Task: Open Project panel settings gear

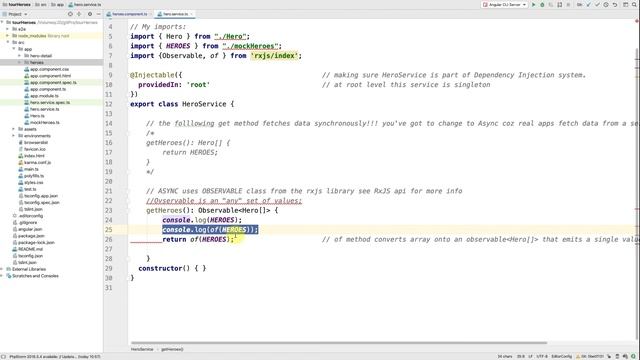Action: click(x=90, y=14)
